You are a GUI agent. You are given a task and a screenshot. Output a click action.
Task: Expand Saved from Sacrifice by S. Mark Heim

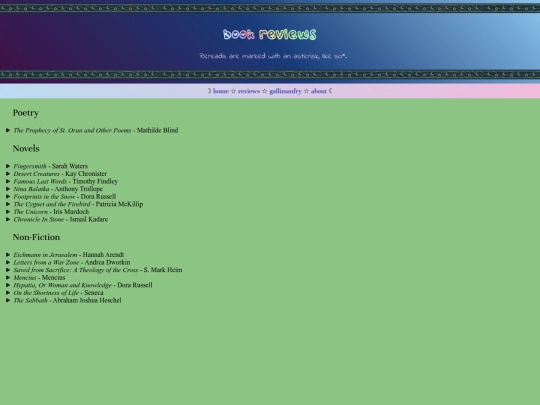pyautogui.click(x=94, y=270)
